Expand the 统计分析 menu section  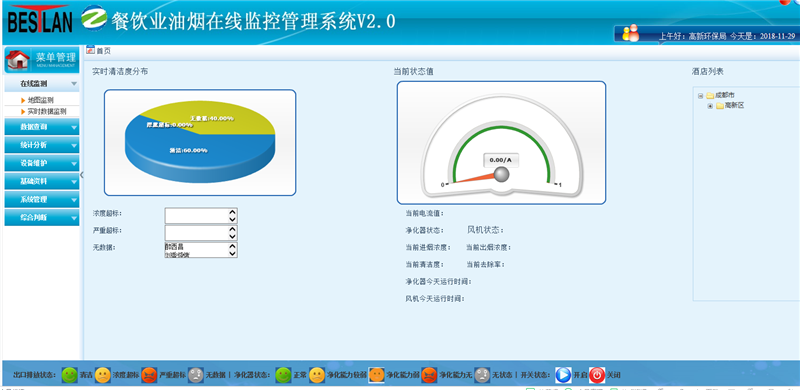click(42, 145)
